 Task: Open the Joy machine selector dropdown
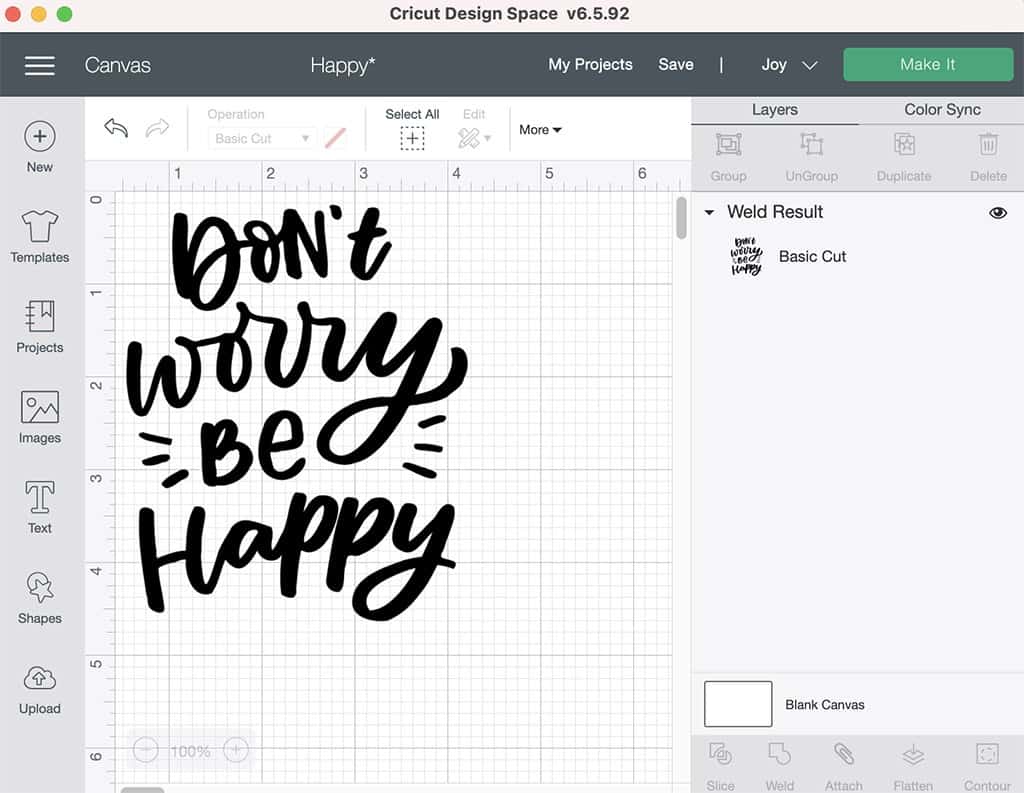click(x=789, y=65)
